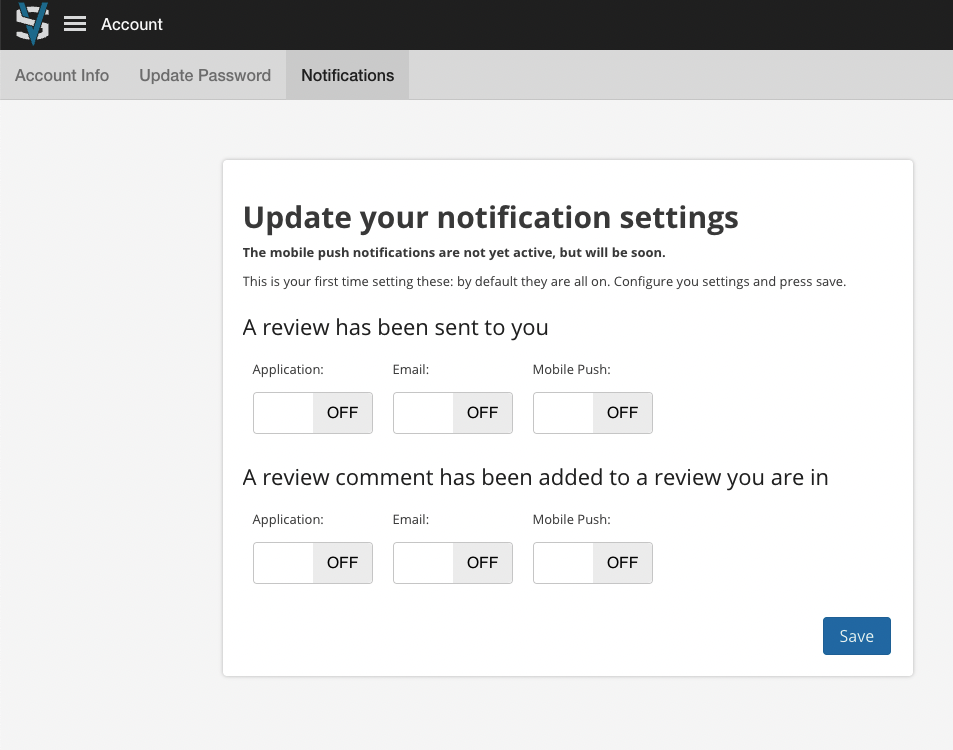Open the hamburger menu
This screenshot has width=953, height=750.
(75, 24)
